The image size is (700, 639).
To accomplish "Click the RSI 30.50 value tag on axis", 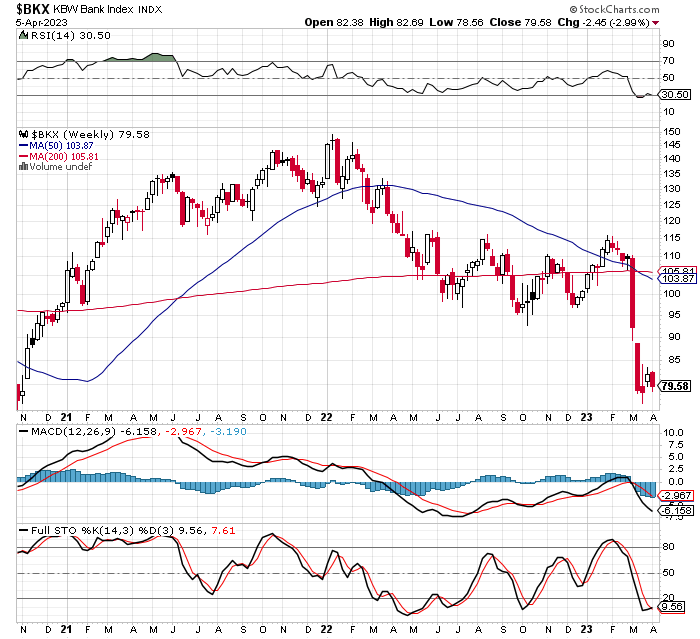I will (x=675, y=94).
